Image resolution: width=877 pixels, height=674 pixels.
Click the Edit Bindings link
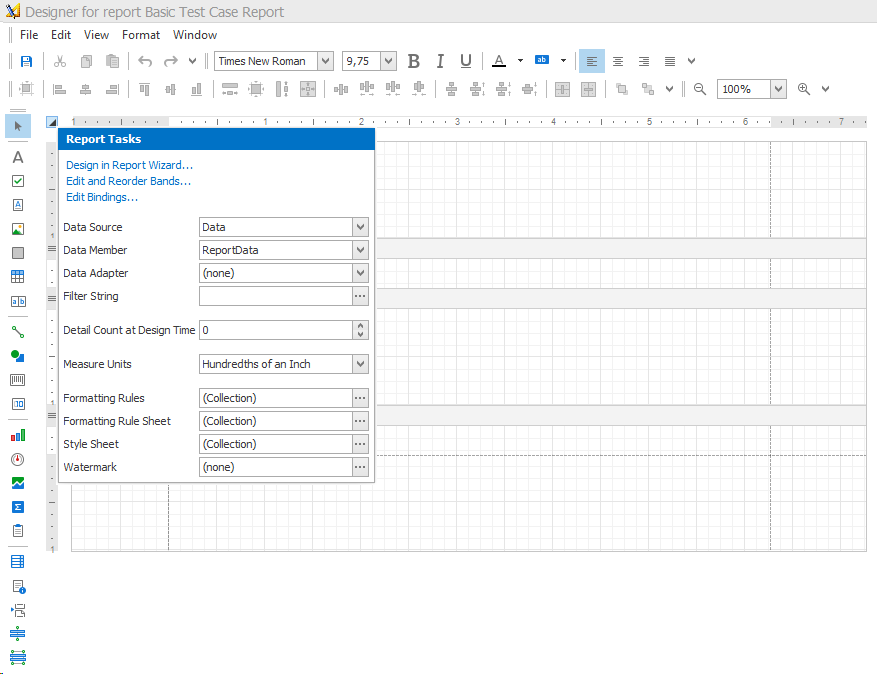[102, 197]
